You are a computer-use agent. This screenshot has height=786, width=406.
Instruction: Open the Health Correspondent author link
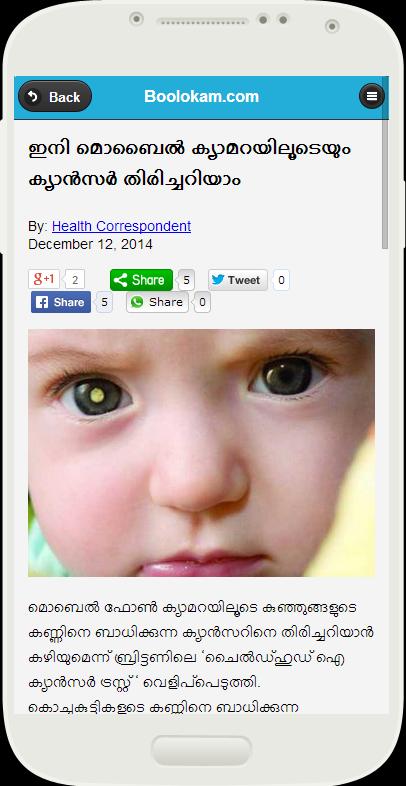pos(121,226)
